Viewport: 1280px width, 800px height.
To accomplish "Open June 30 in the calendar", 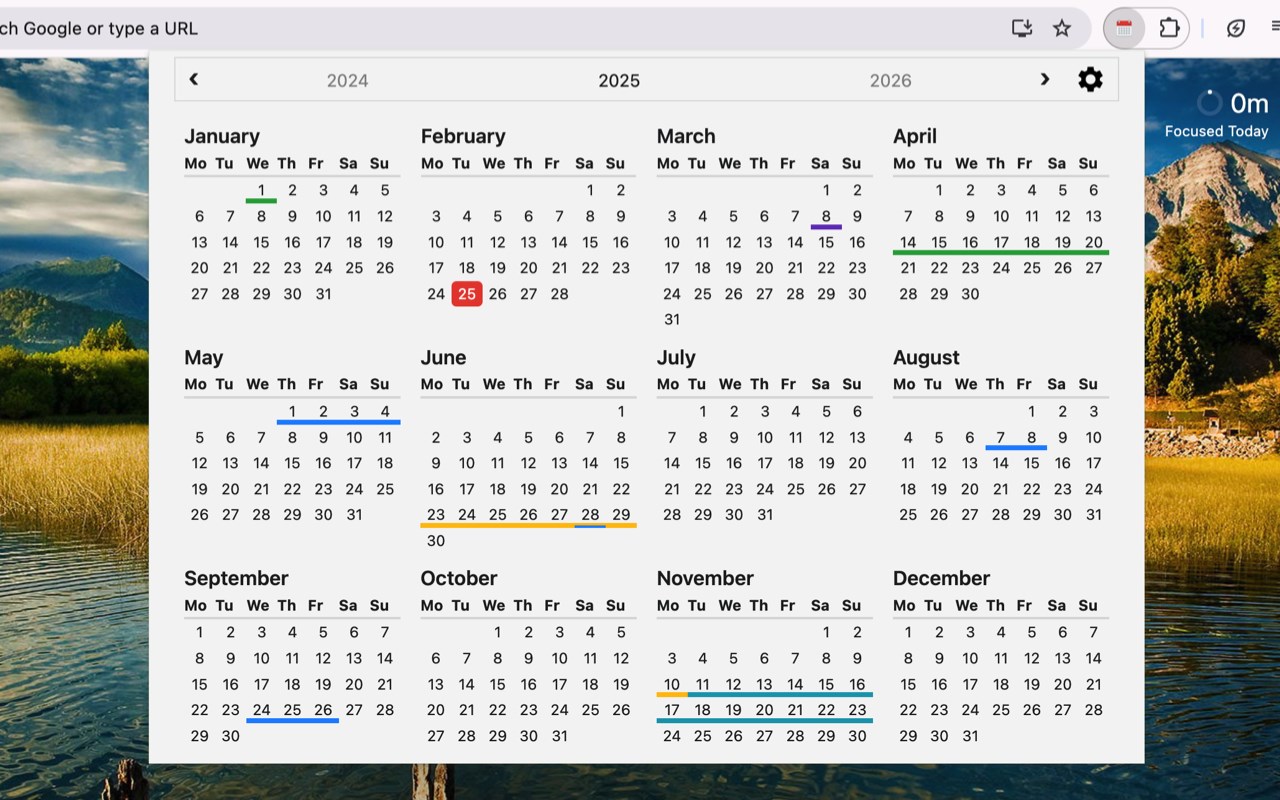I will coord(436,541).
